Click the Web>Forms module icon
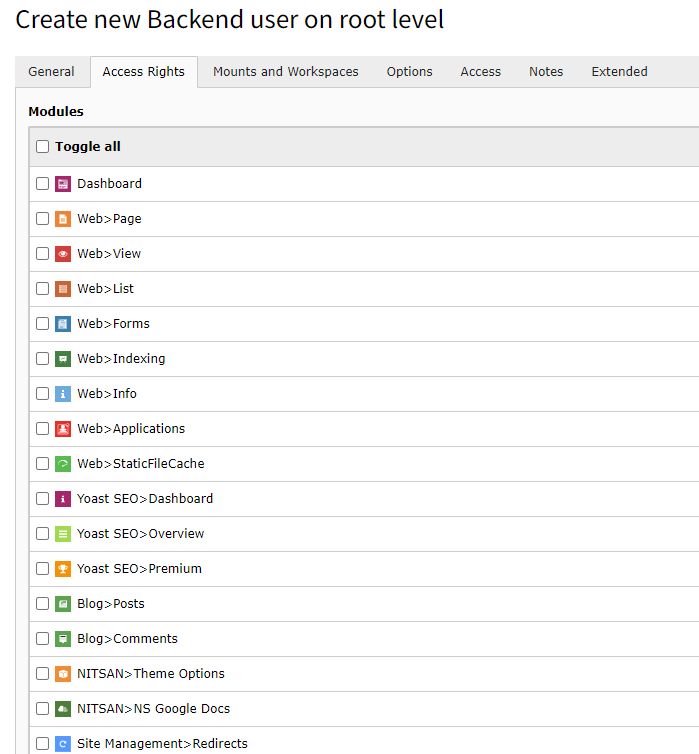 pyautogui.click(x=63, y=324)
